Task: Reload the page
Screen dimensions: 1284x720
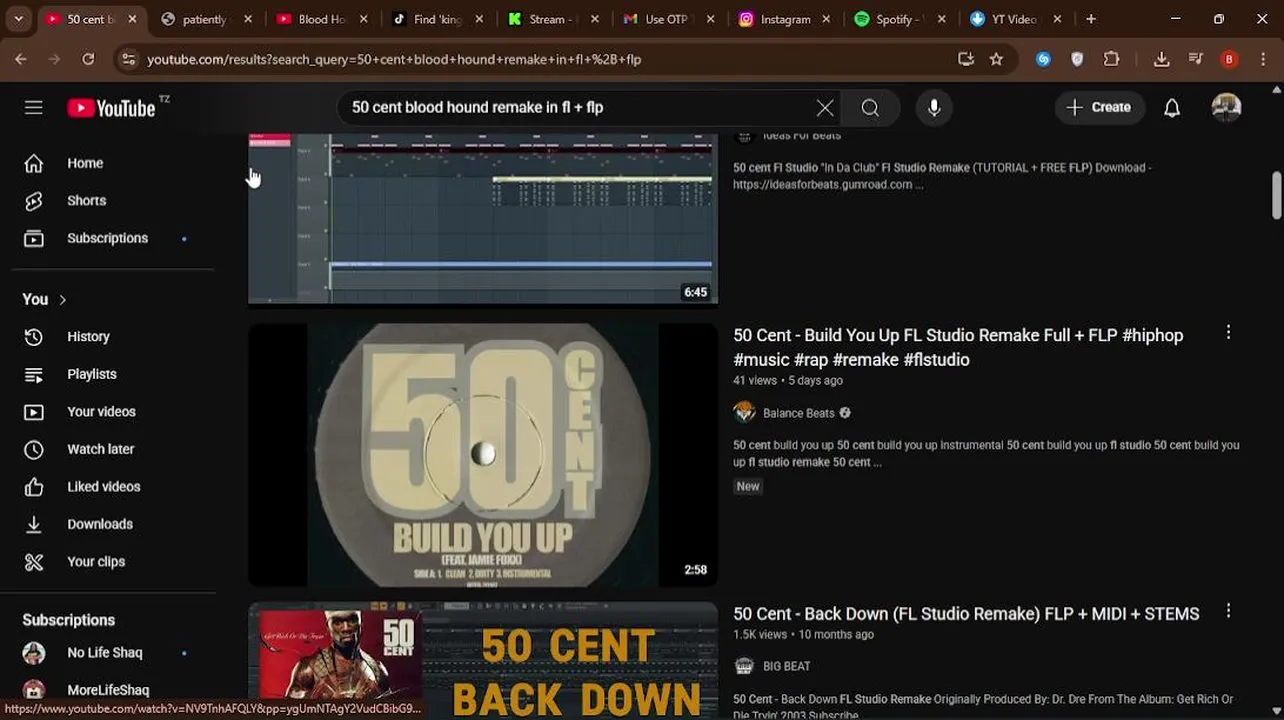Action: point(88,59)
